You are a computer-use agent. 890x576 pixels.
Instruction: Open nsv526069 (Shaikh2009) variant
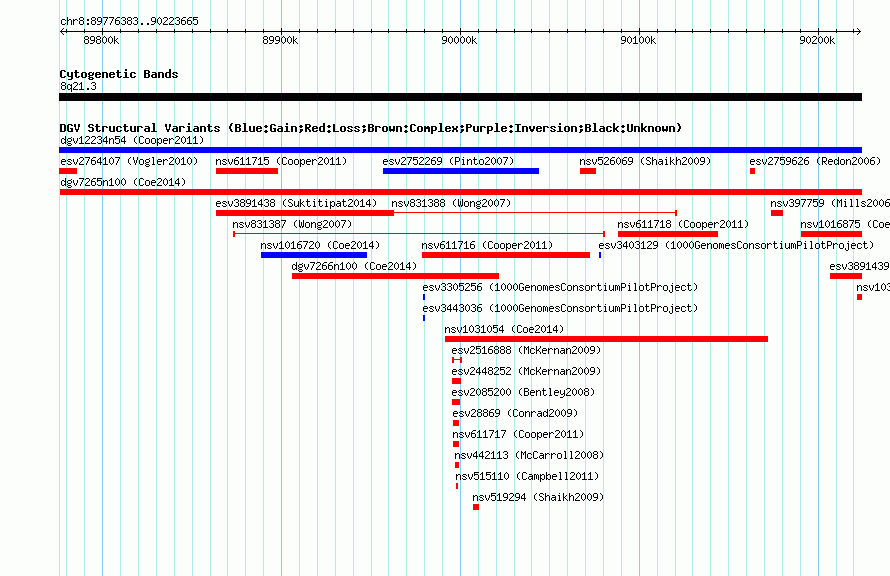pos(645,161)
